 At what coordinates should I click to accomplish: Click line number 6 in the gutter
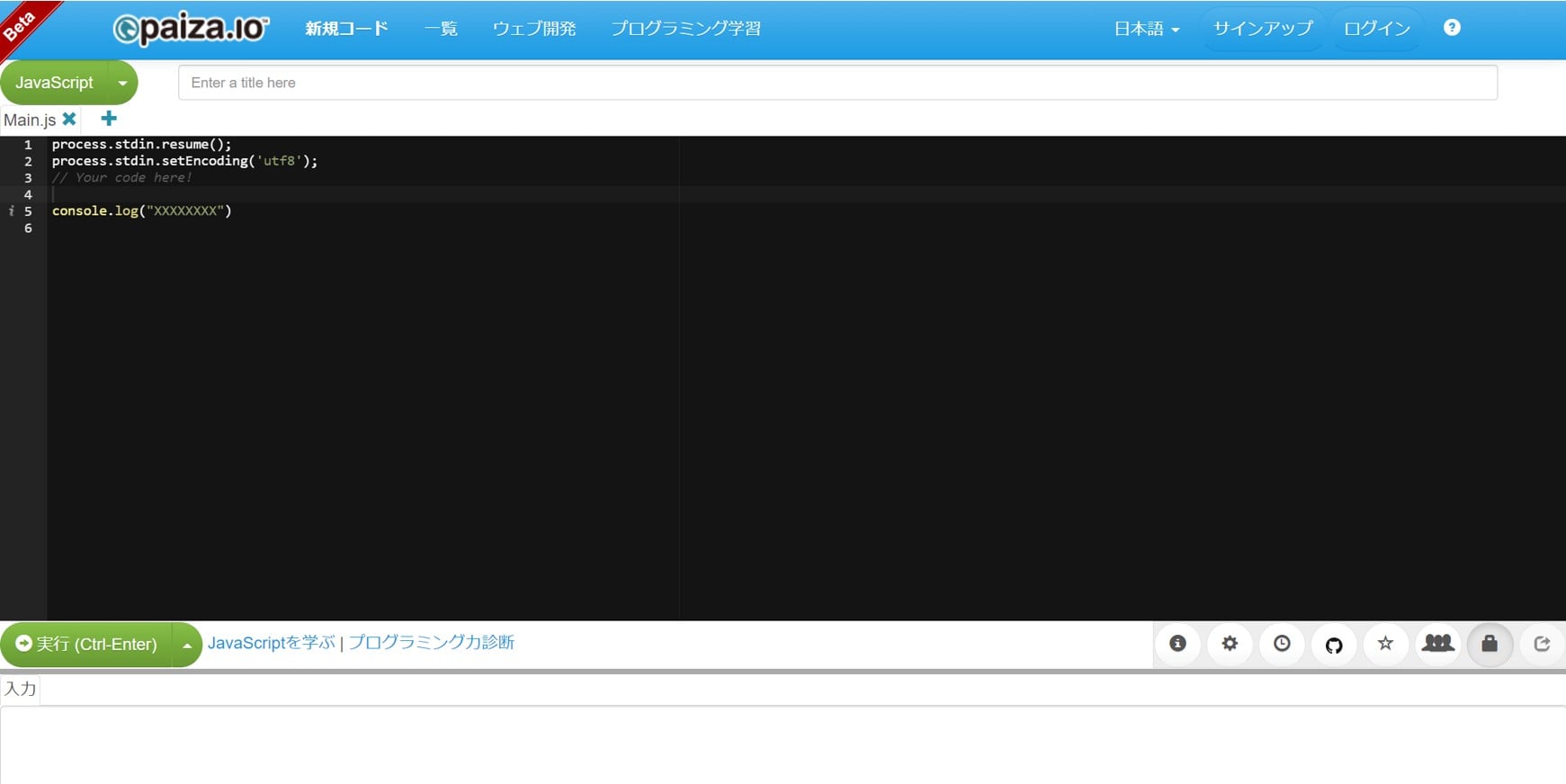[28, 228]
